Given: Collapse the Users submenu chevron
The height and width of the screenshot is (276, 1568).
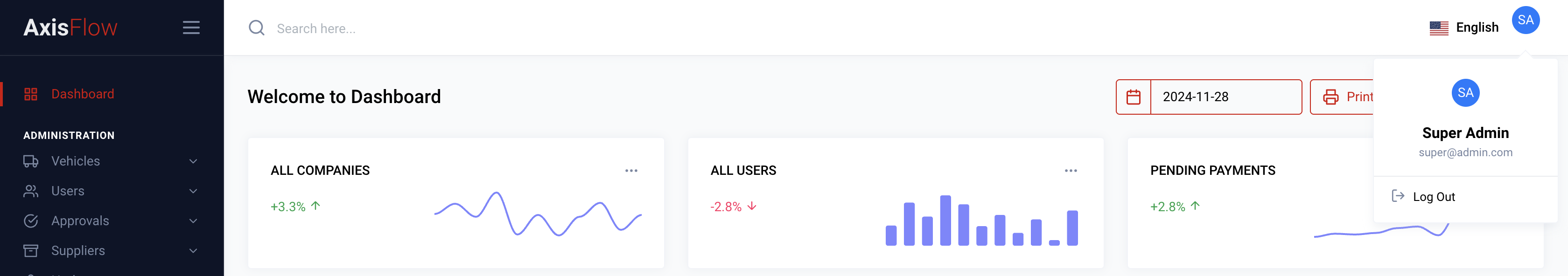Looking at the screenshot, I should 193,190.
